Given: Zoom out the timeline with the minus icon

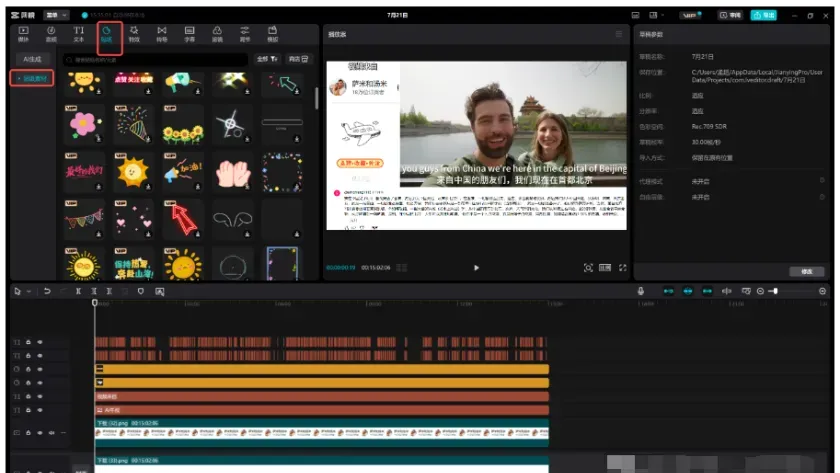Looking at the screenshot, I should pos(760,291).
